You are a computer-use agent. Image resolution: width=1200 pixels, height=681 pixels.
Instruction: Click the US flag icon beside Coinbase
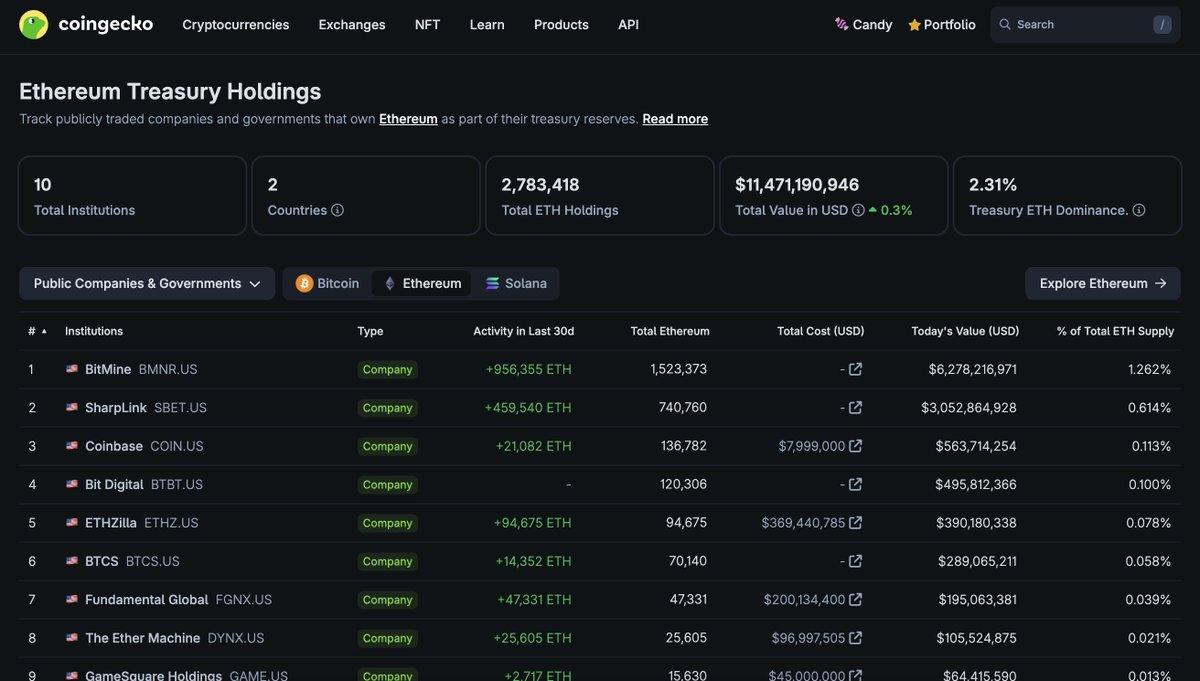72,446
